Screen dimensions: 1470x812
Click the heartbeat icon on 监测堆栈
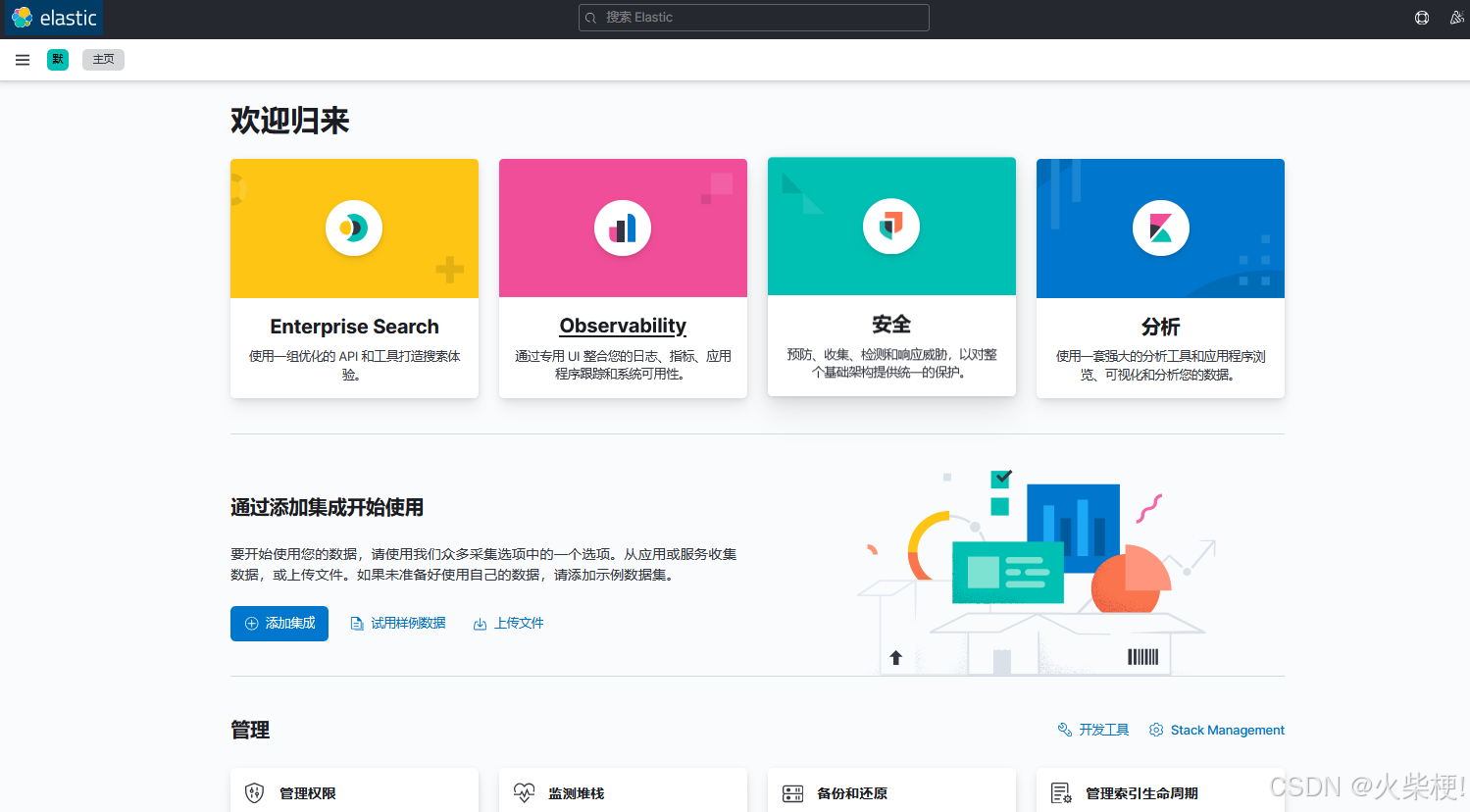point(524,793)
